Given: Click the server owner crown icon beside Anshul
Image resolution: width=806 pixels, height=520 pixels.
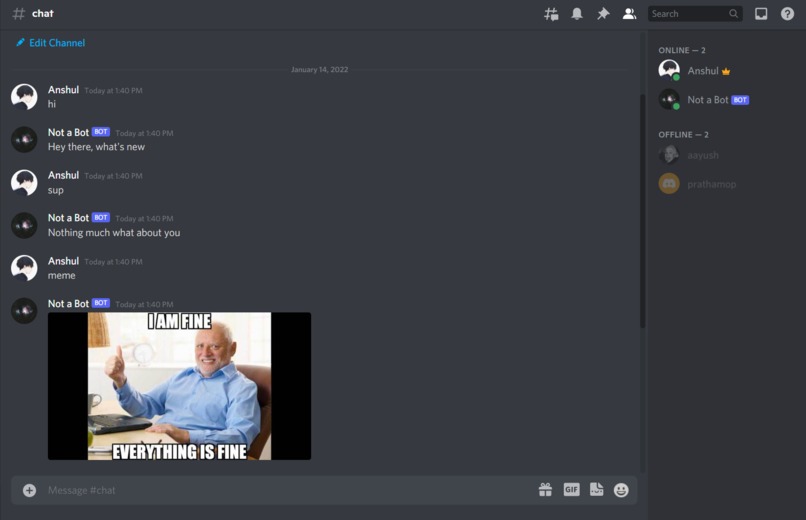Looking at the screenshot, I should (726, 71).
